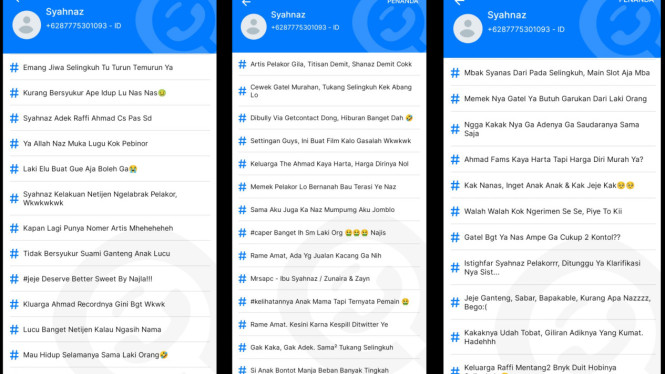Click hash icon beside 'Sama Aku Juga Ka Naz'
Screen dimensions: 665x374
[x=242, y=209]
